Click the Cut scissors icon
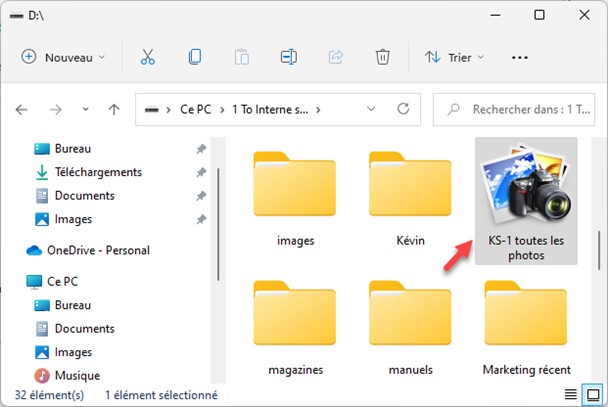The image size is (608, 407). coord(148,57)
